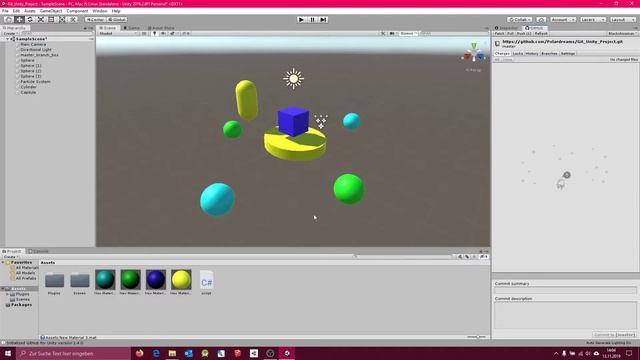640x360 pixels.
Task: Select Cylinder in Hierarchy
Action: coord(29,87)
